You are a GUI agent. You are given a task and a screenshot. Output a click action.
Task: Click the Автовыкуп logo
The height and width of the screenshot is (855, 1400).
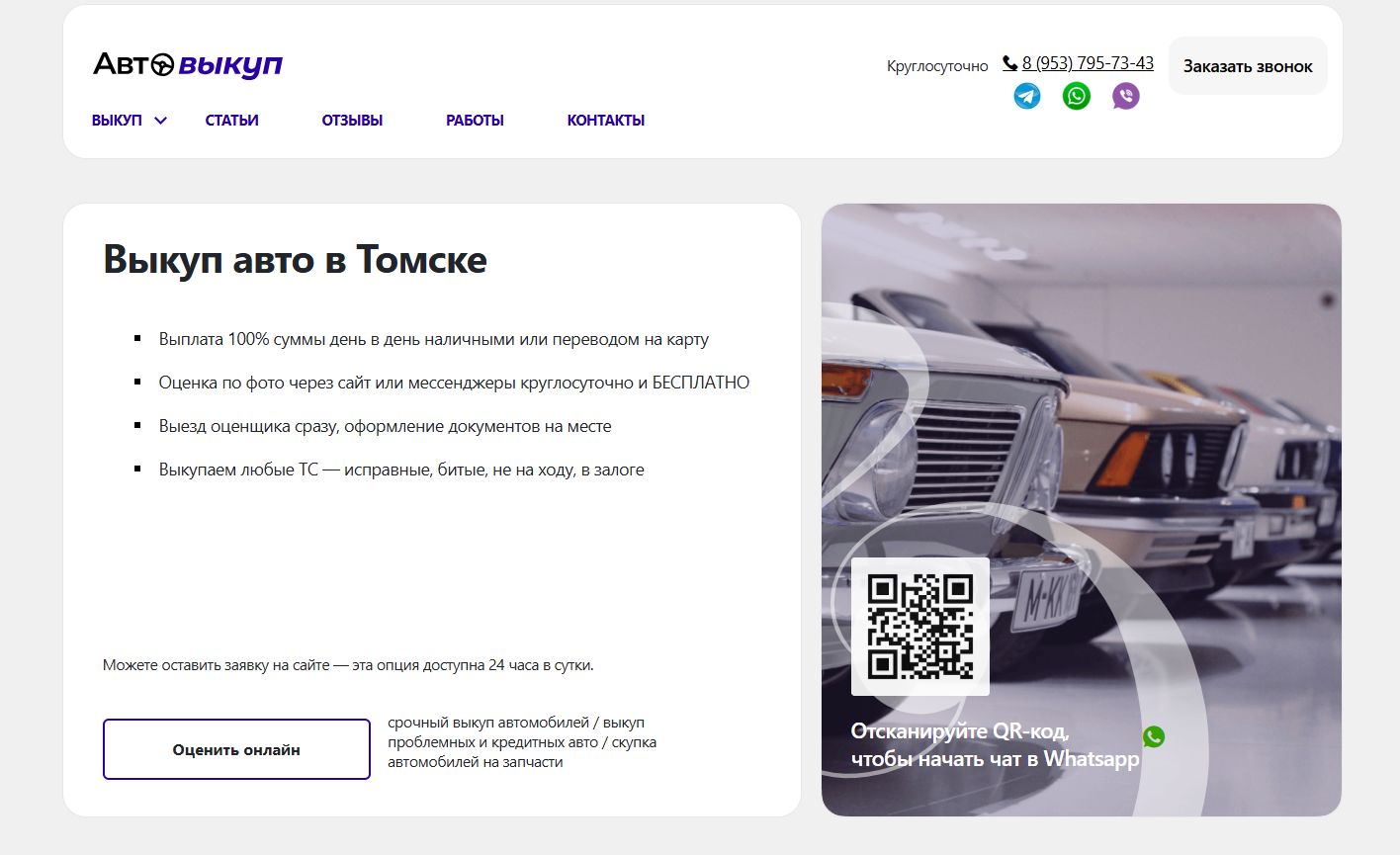pos(188,65)
